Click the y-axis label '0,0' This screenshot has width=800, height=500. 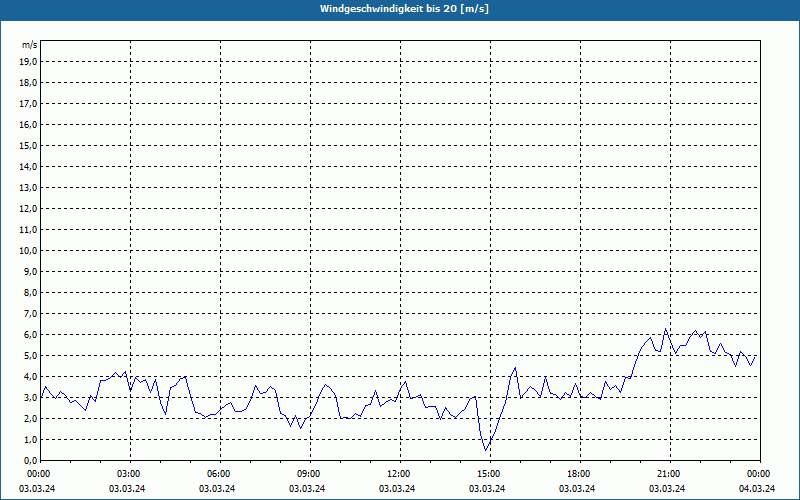(31, 461)
